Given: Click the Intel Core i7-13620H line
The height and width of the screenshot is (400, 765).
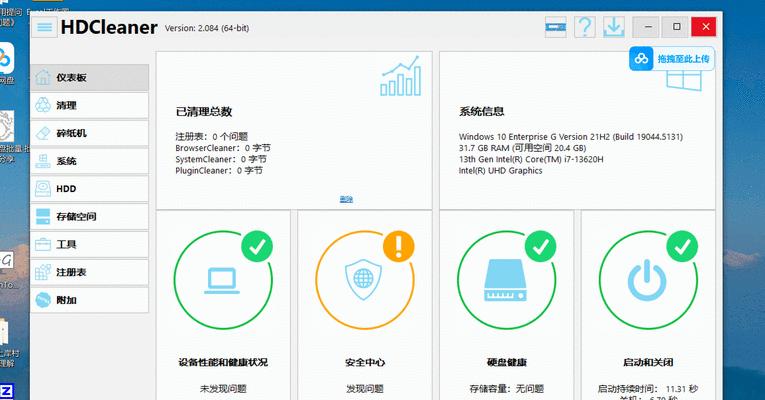Looking at the screenshot, I should [x=531, y=160].
